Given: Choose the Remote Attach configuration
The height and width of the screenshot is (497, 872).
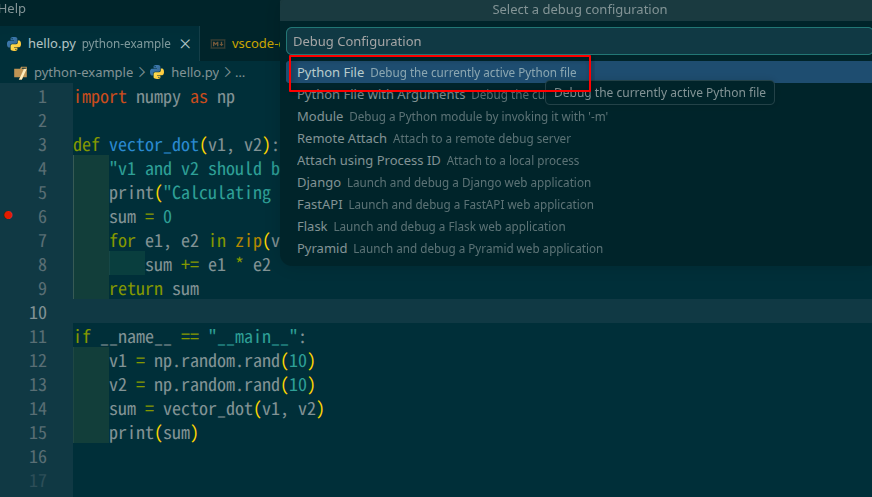Looking at the screenshot, I should click(x=579, y=138).
